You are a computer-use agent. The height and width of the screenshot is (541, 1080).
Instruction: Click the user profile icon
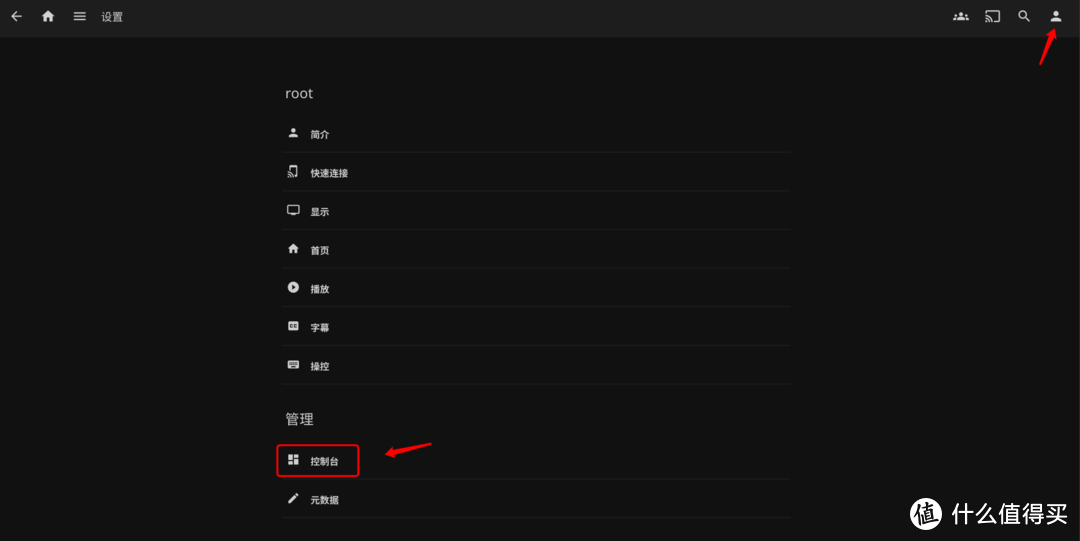(x=1055, y=16)
